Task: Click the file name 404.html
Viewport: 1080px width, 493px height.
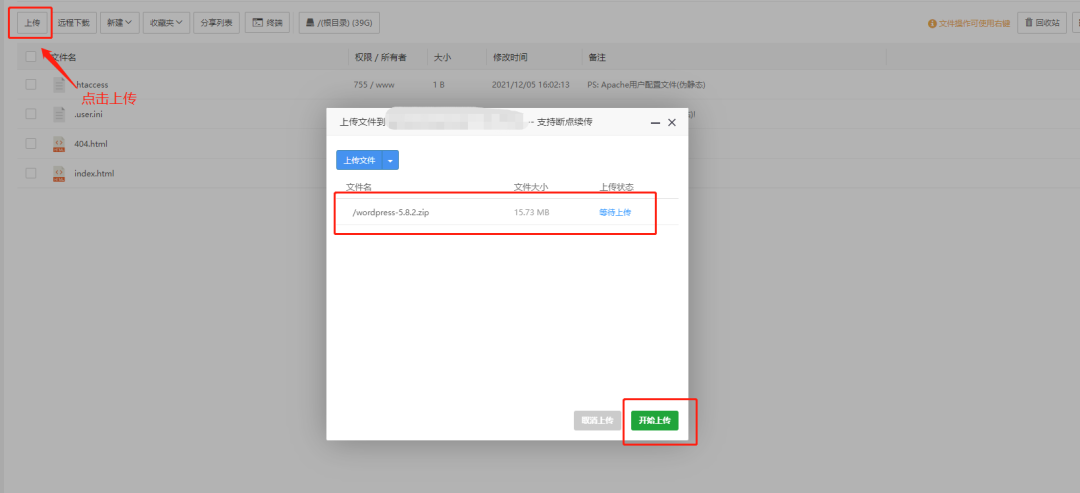Action: pos(91,144)
